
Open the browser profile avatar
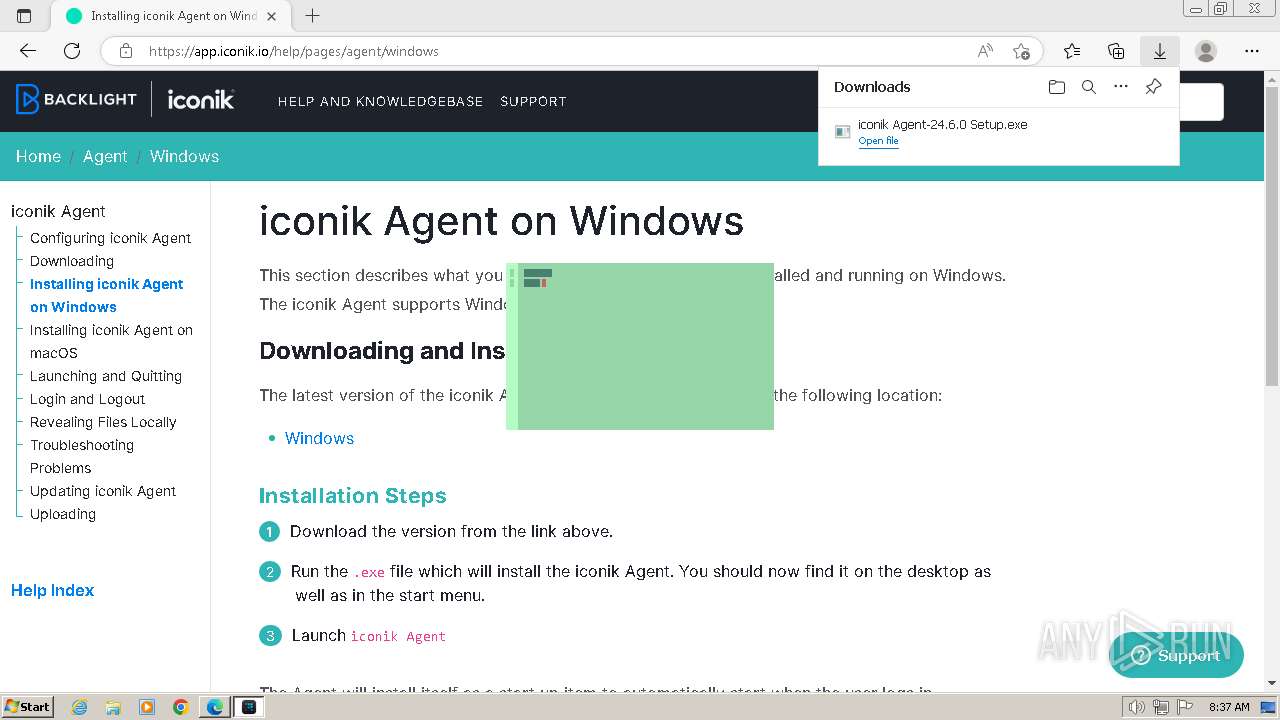1206,51
